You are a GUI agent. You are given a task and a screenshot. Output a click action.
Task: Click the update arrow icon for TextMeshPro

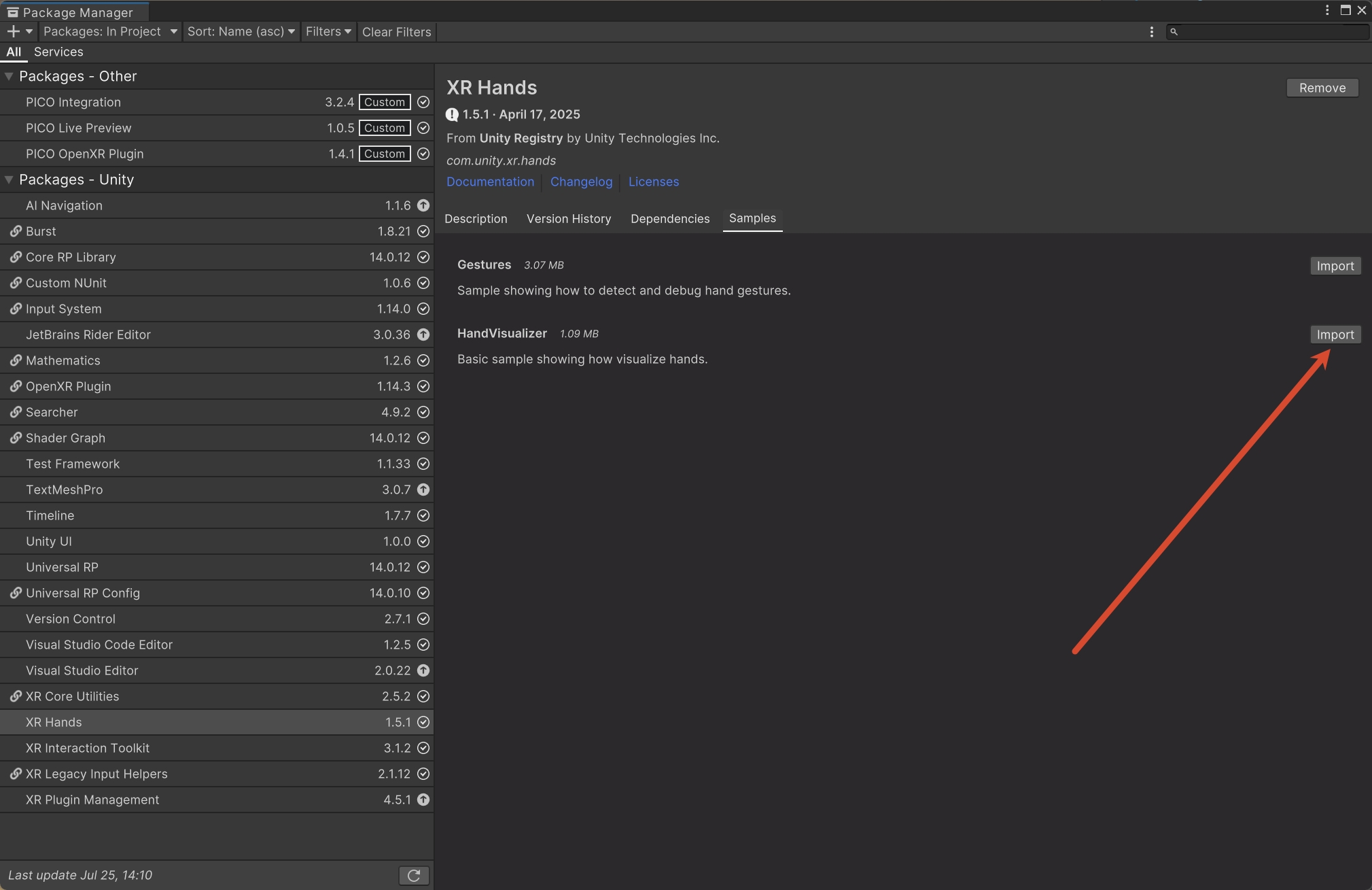click(x=423, y=490)
